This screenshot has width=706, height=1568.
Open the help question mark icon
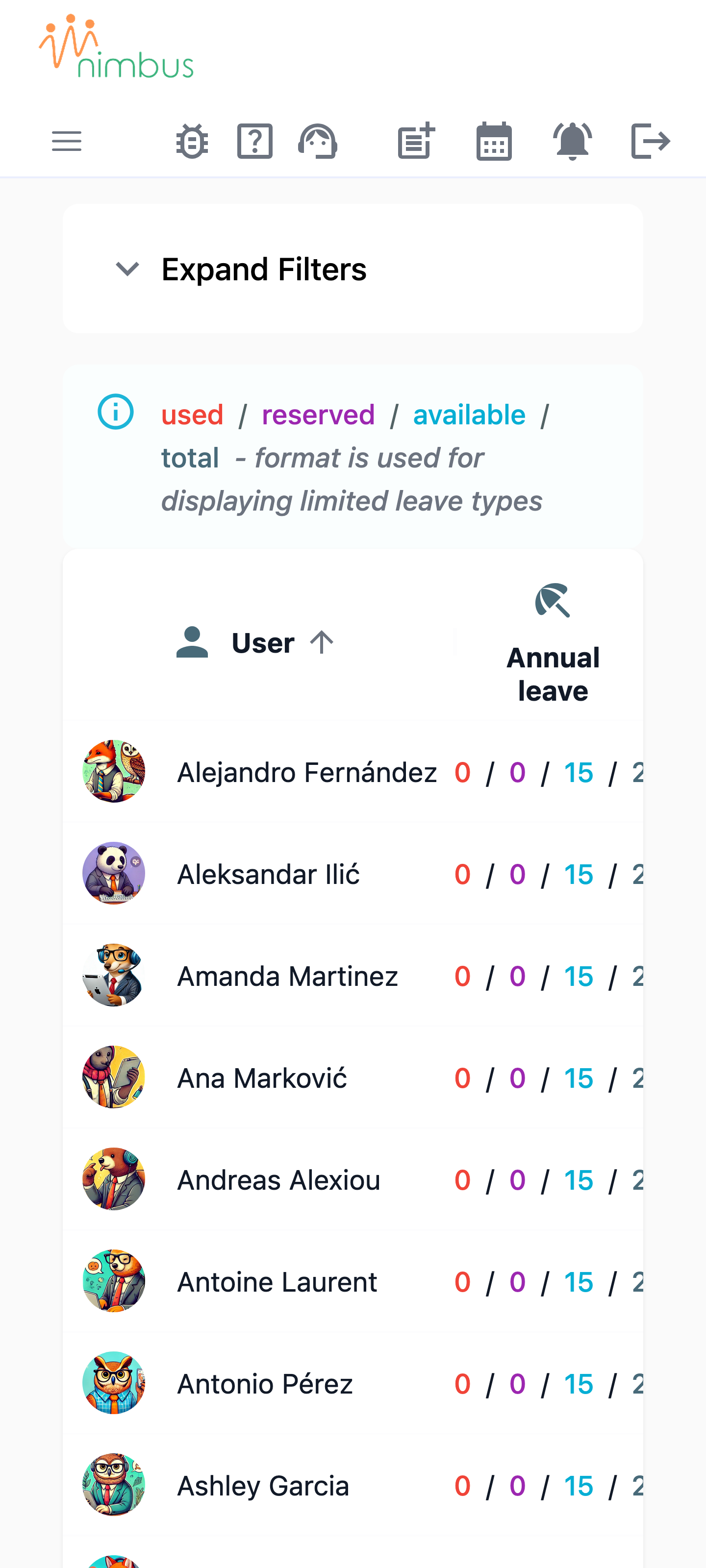click(254, 141)
